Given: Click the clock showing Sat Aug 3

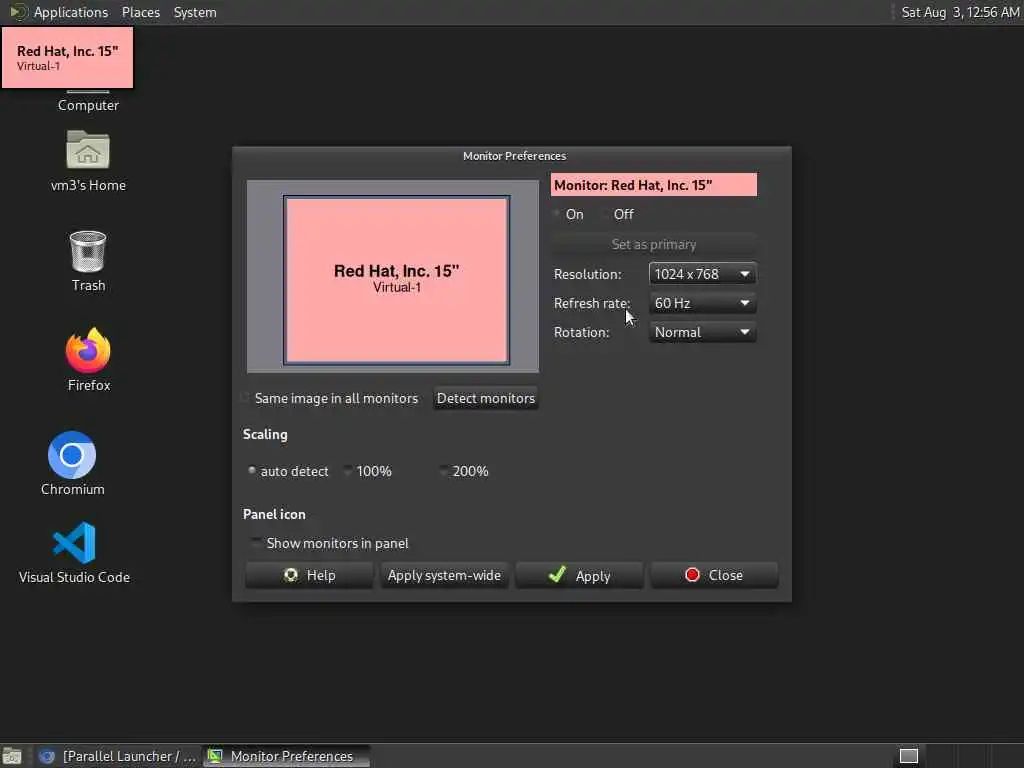Looking at the screenshot, I should (x=960, y=12).
